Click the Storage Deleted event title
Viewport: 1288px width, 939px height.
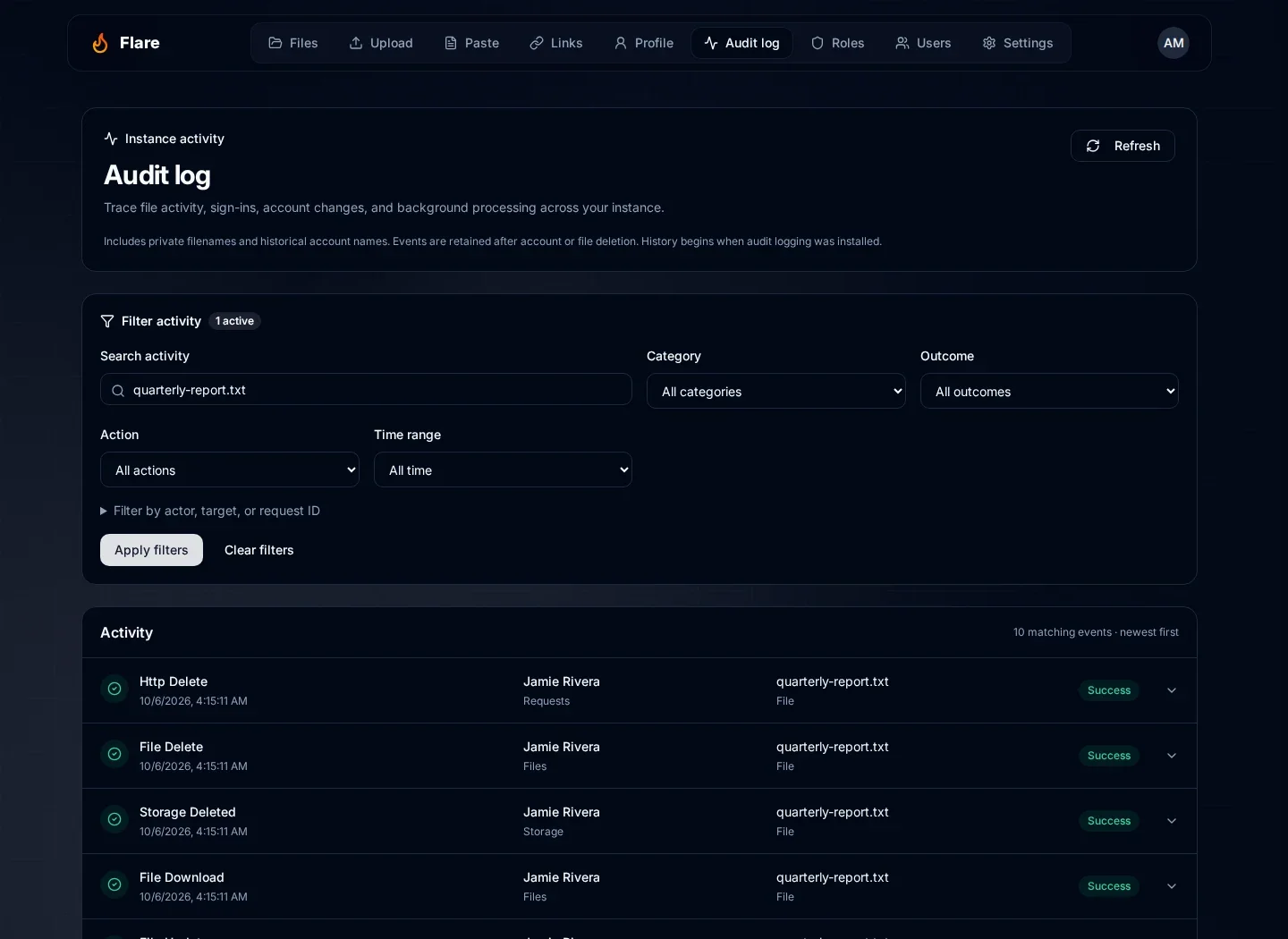188,812
